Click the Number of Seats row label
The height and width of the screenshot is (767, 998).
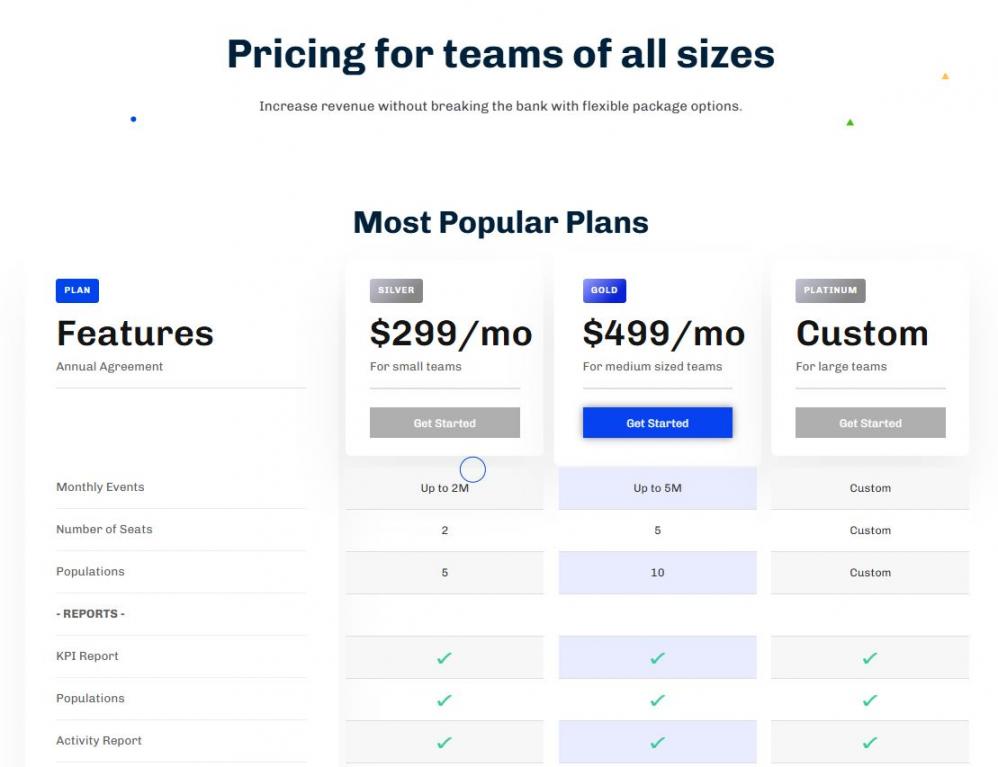coord(104,529)
